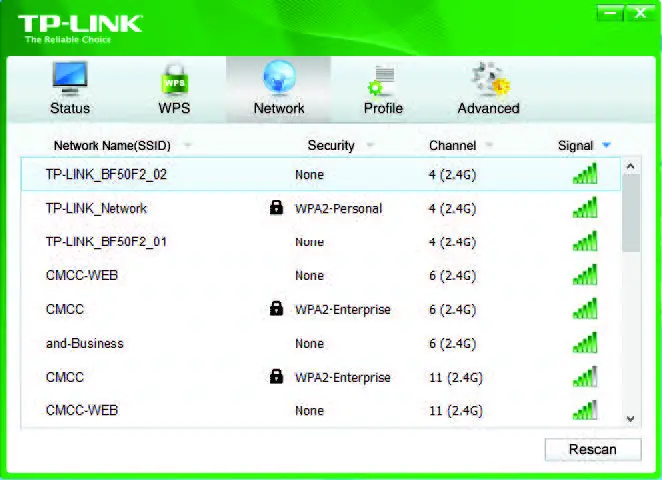Open the Profile document icon
This screenshot has width=662, height=480.
click(x=382, y=81)
